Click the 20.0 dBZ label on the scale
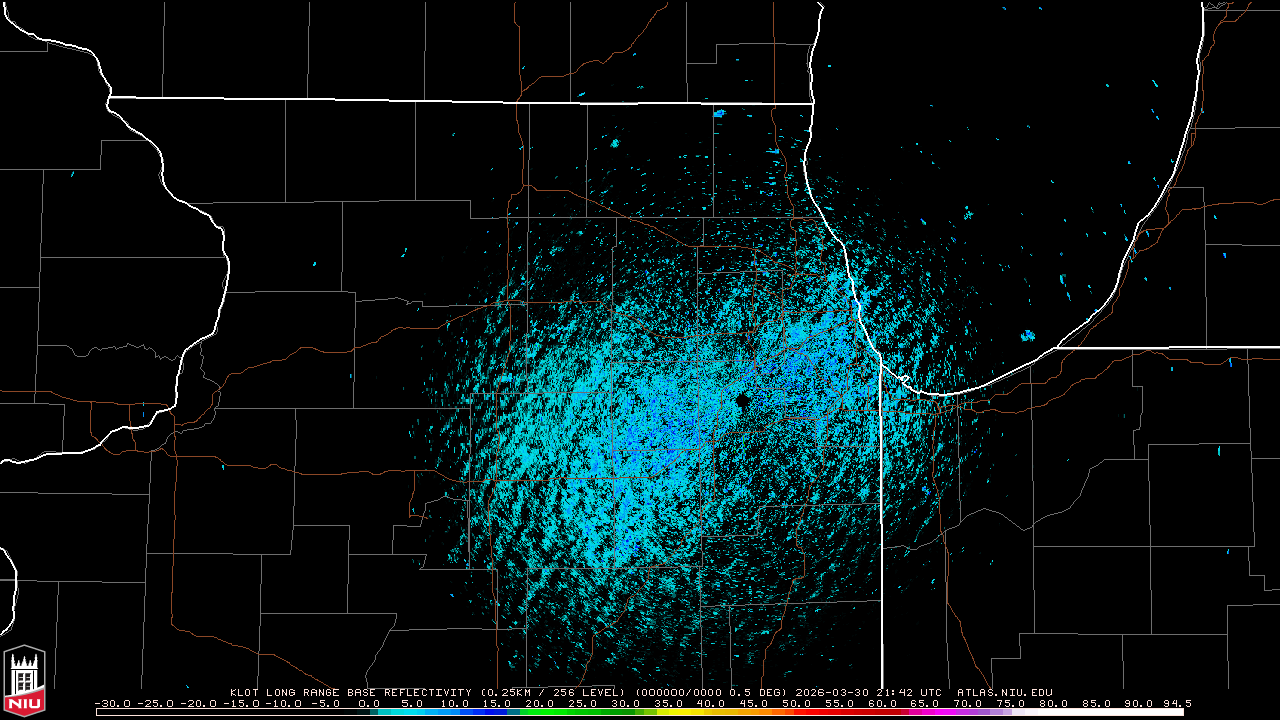The width and height of the screenshot is (1280, 720). [x=540, y=703]
